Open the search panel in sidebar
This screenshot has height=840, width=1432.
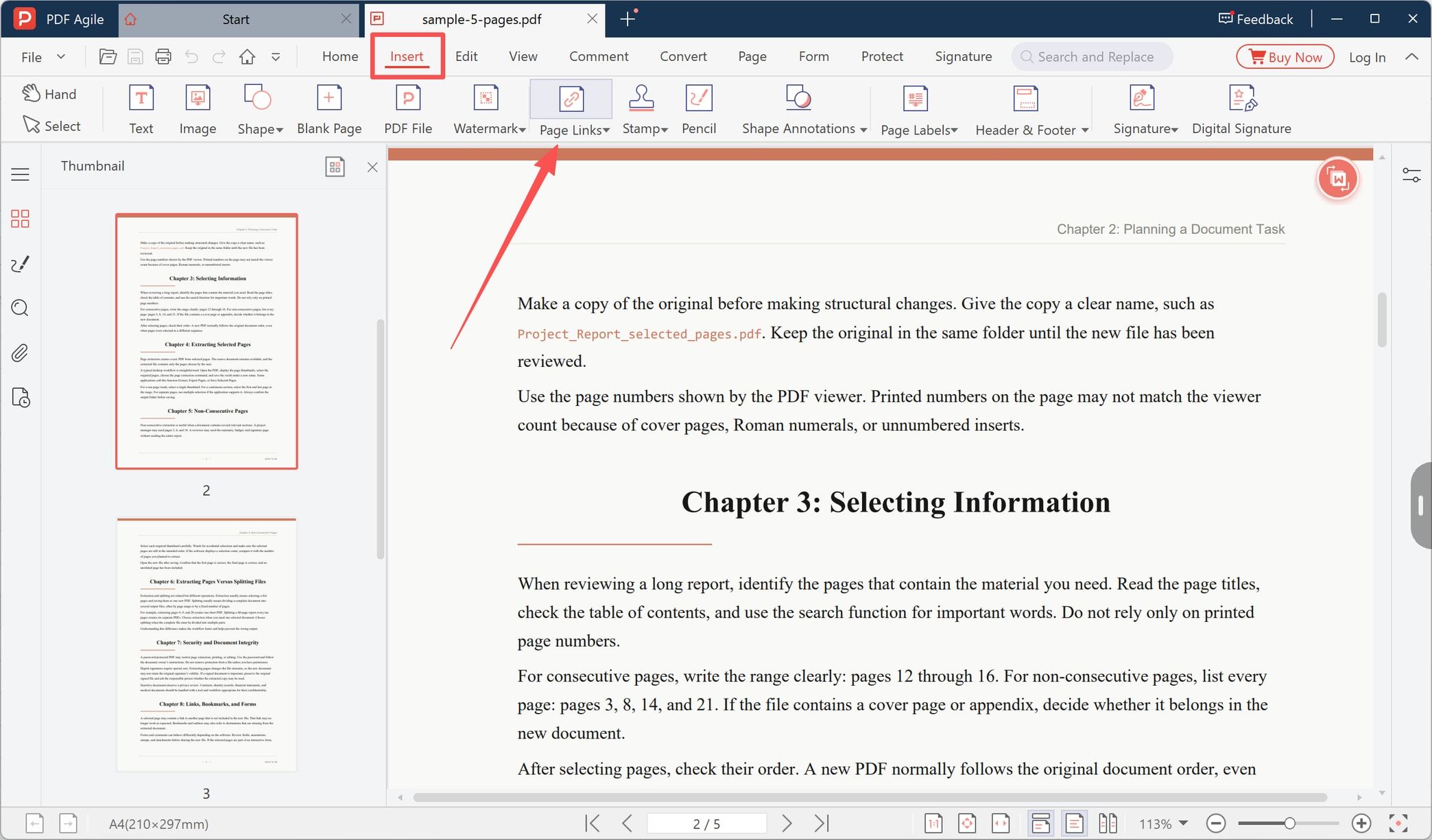point(20,308)
